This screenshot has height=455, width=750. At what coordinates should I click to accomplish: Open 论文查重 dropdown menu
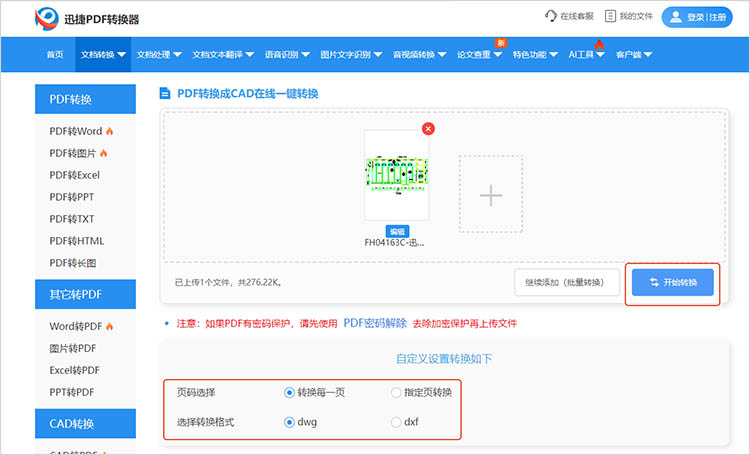(479, 55)
